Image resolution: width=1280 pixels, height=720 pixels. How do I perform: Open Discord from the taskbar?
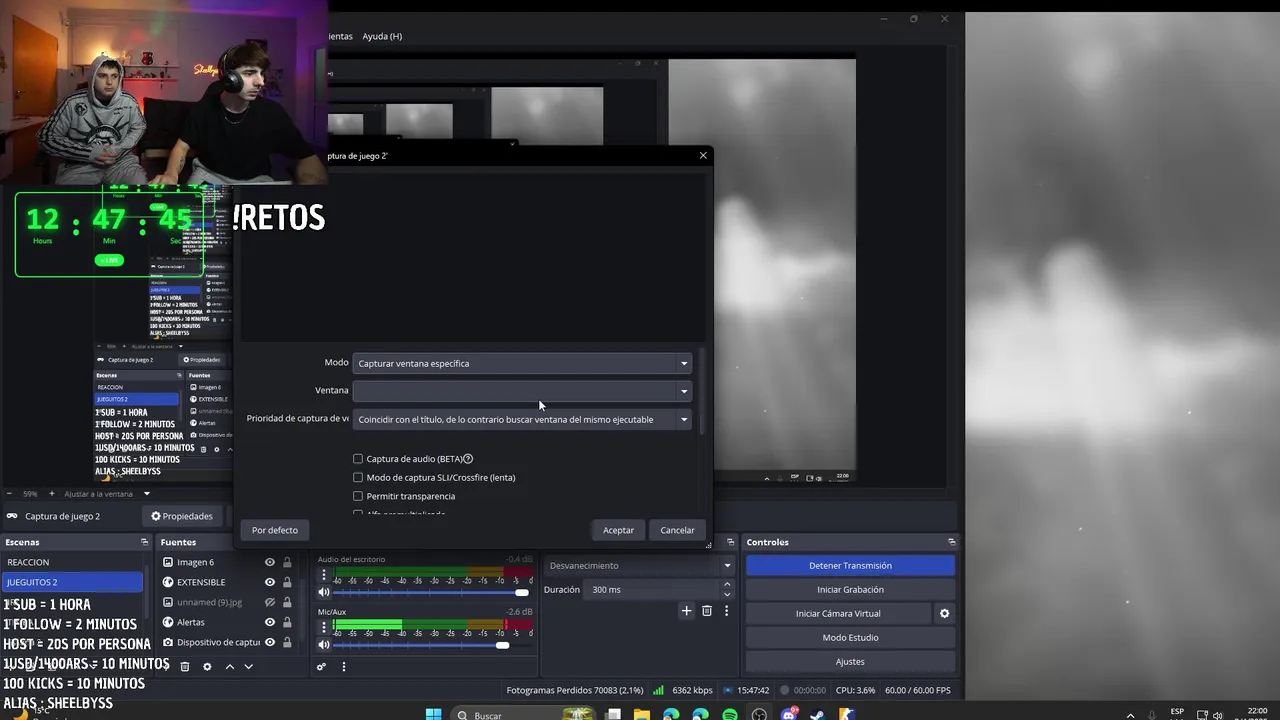(788, 714)
